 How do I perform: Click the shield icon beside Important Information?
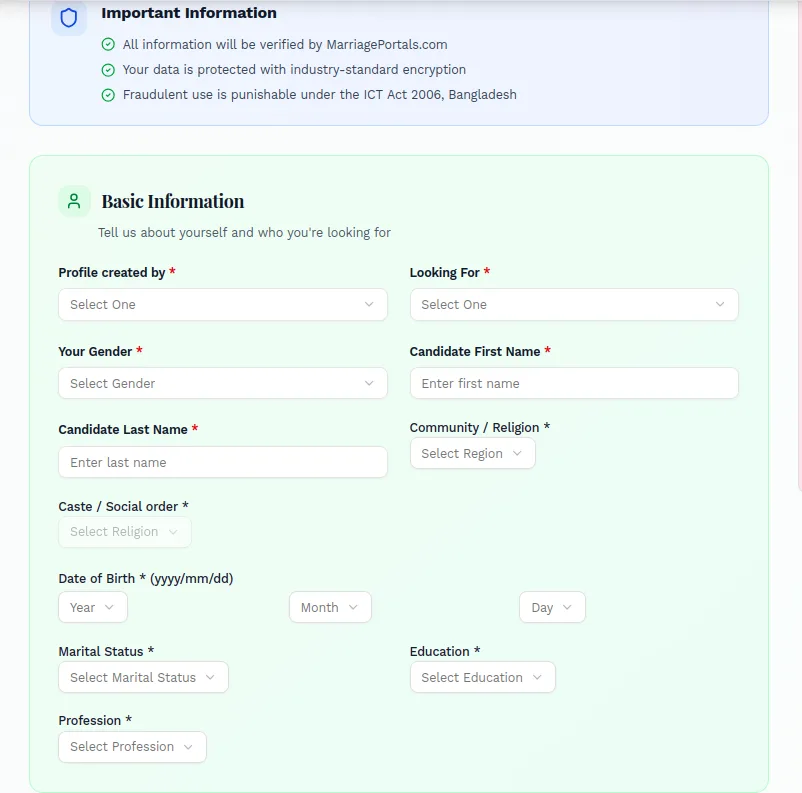[x=69, y=18]
